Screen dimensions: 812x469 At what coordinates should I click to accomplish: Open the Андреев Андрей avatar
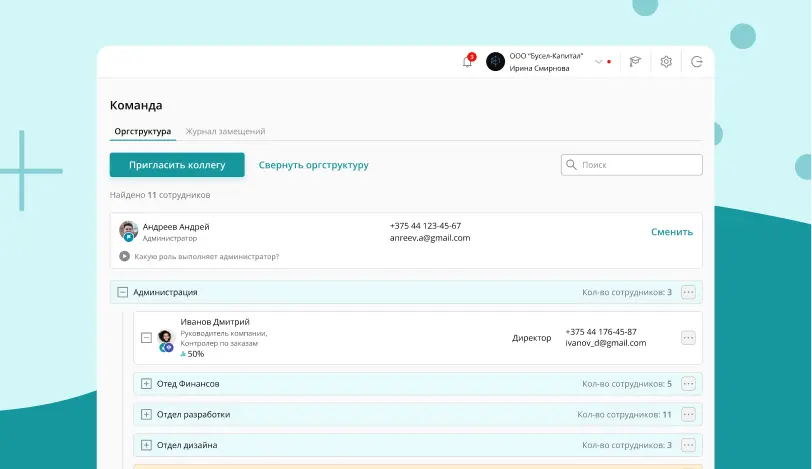tap(128, 231)
